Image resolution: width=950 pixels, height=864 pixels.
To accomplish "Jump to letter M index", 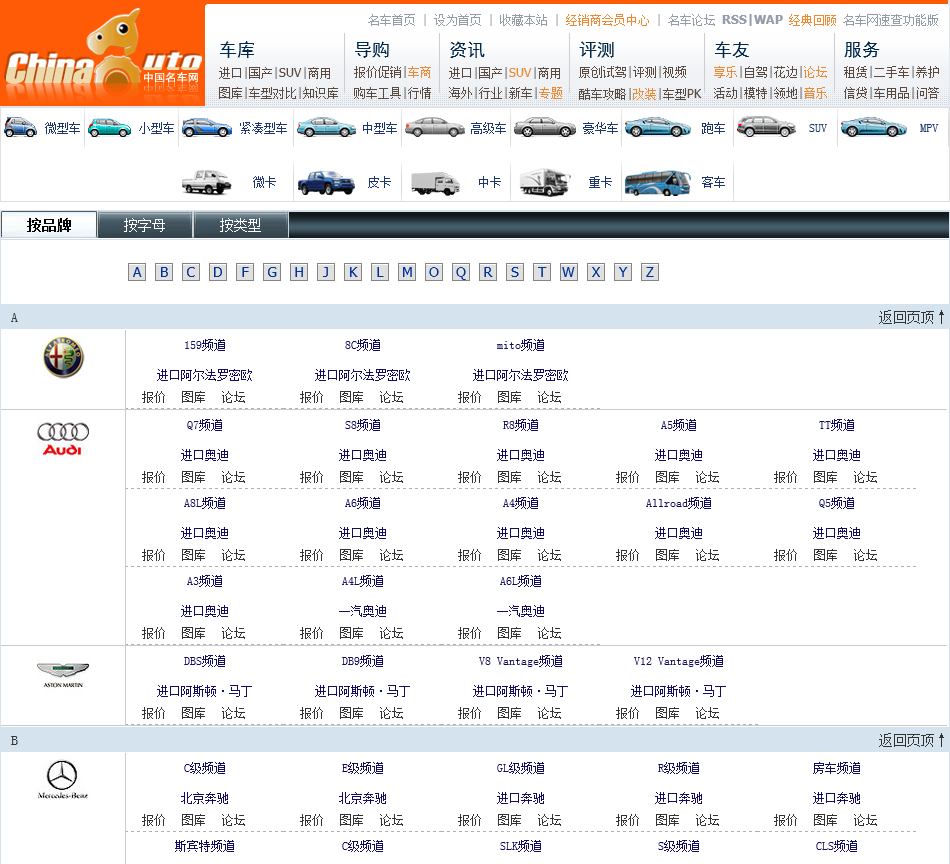I will click(x=407, y=272).
